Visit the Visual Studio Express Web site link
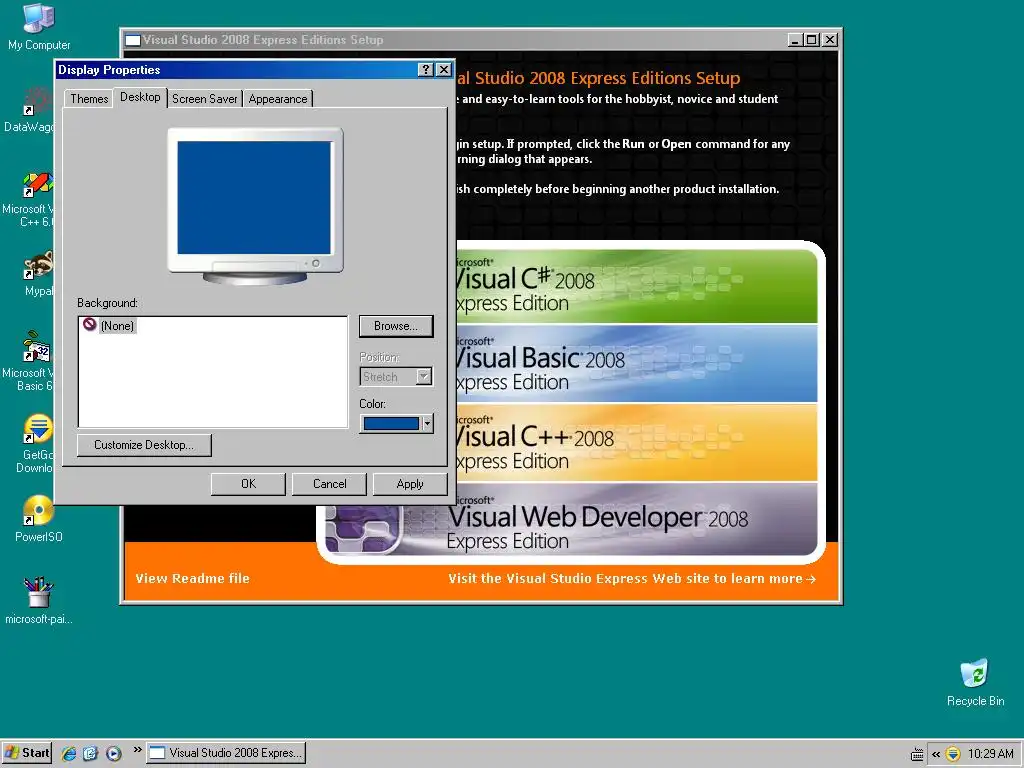 click(x=632, y=579)
